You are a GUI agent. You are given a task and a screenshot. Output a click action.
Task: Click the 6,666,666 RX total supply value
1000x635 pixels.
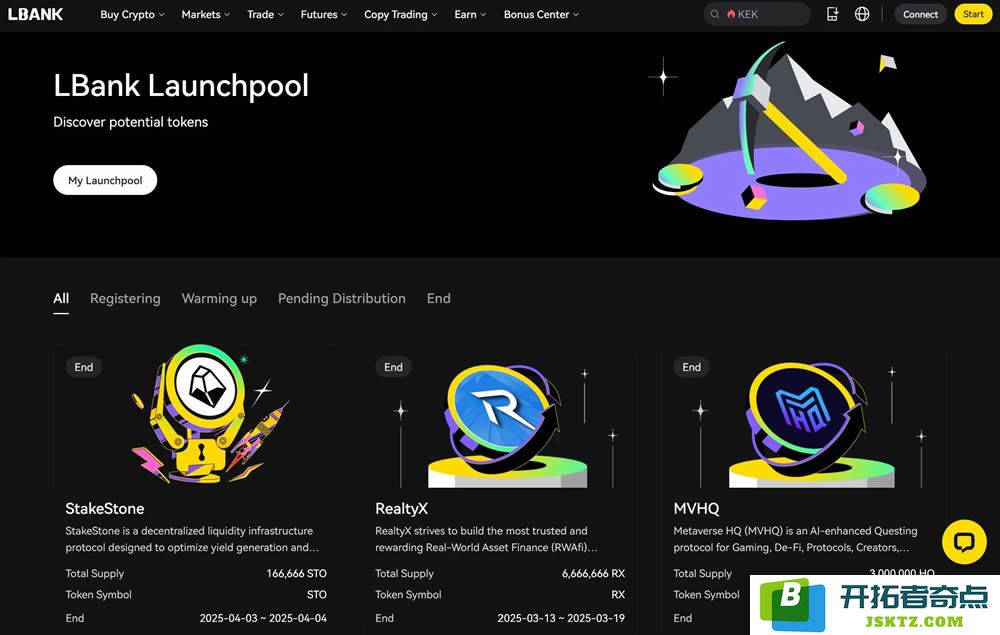tap(593, 574)
